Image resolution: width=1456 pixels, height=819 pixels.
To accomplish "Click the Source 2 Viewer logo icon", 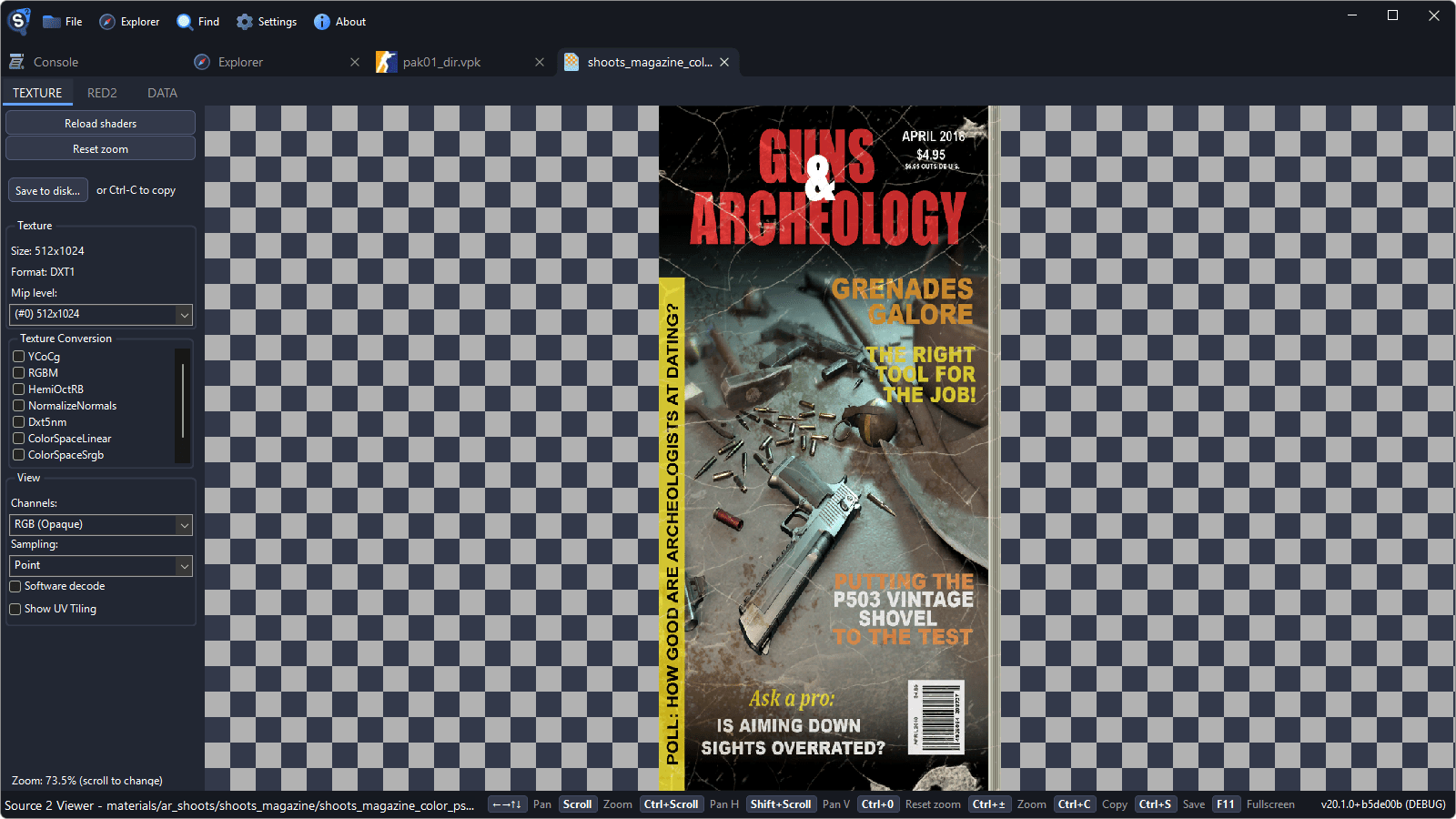I will pyautogui.click(x=19, y=21).
